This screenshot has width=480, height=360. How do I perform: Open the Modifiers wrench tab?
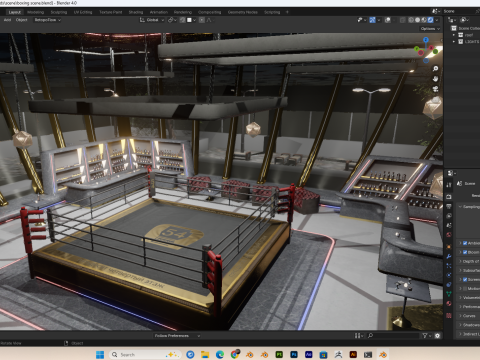tap(449, 256)
